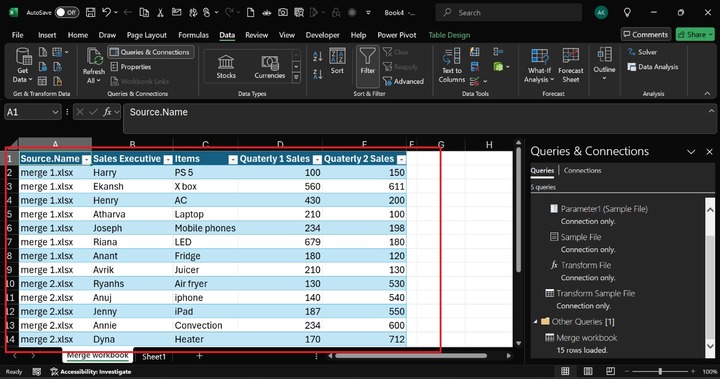This screenshot has width=720, height=379.
Task: Open the Sort dialog button
Action: point(337,61)
